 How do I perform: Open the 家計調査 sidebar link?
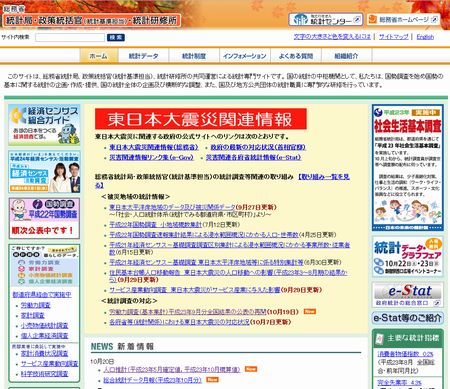[x=33, y=315]
